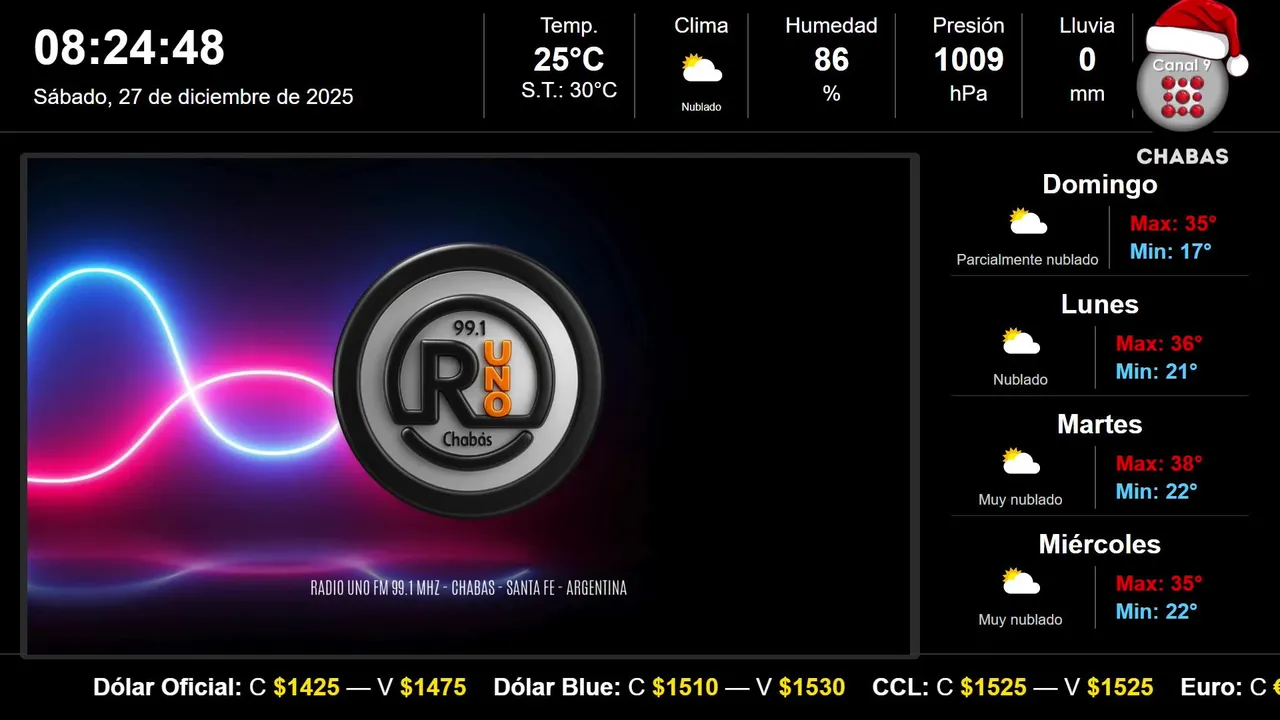Click the Humedad heading

tap(831, 26)
